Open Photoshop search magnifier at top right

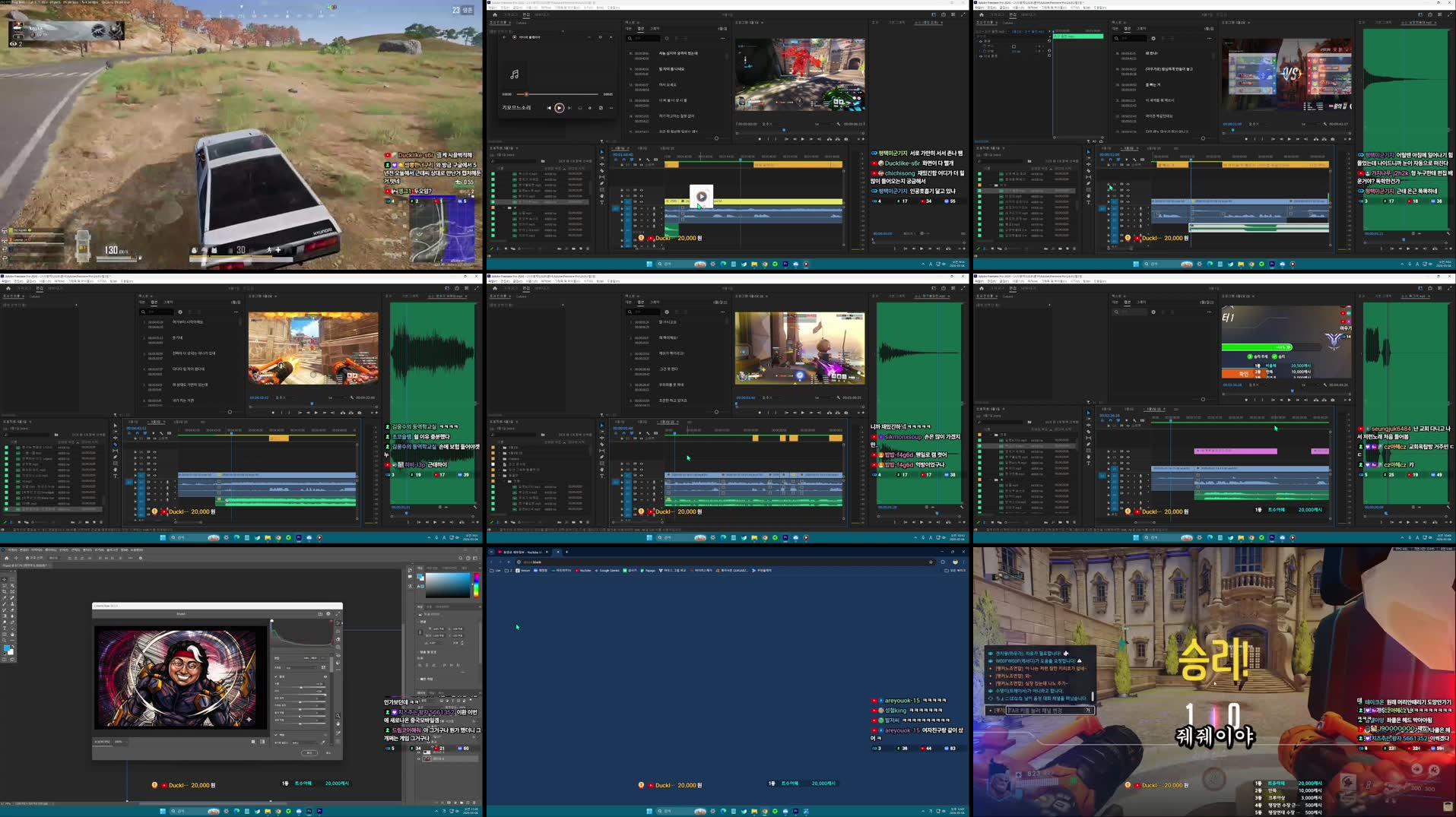coord(461,558)
